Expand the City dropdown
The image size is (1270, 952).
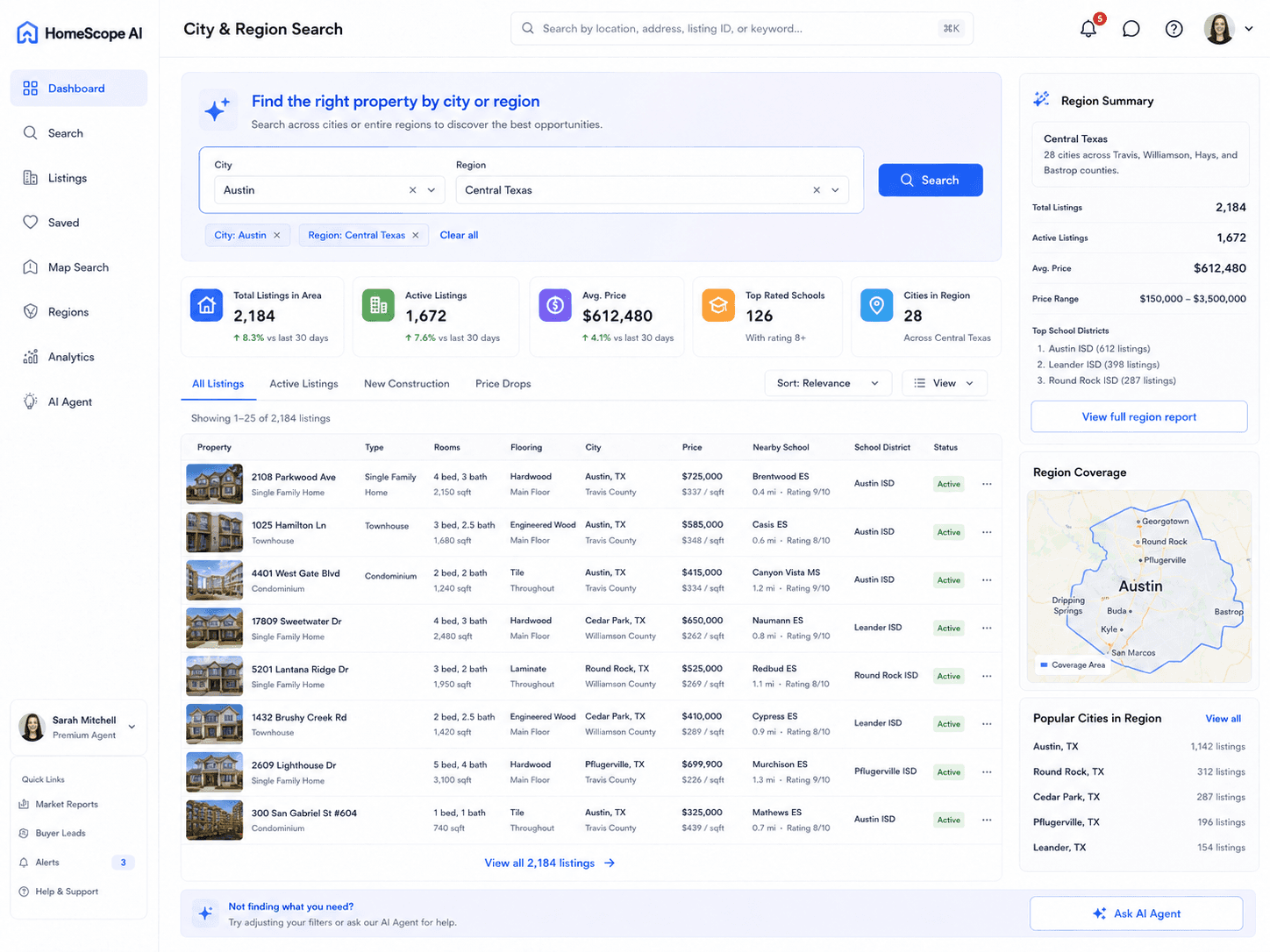pos(432,190)
